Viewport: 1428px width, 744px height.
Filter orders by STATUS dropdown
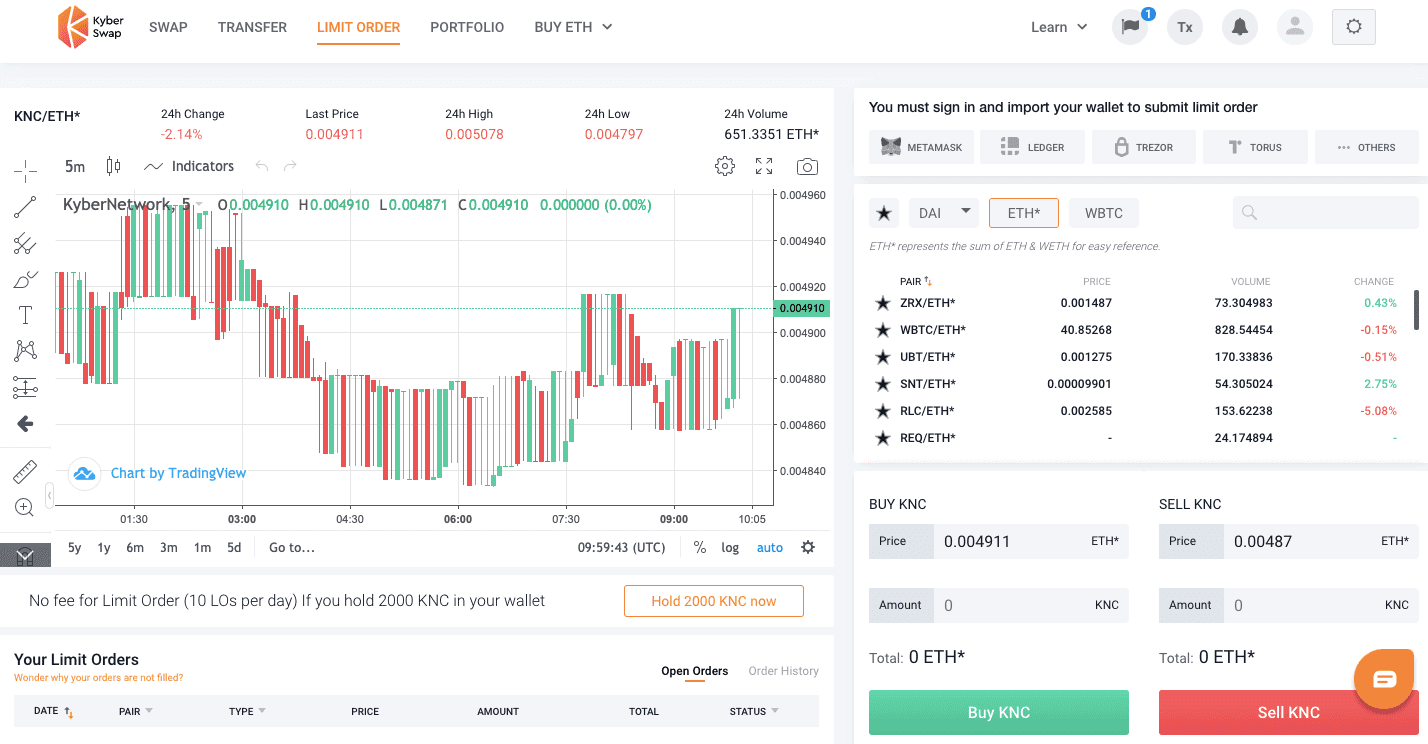point(754,711)
